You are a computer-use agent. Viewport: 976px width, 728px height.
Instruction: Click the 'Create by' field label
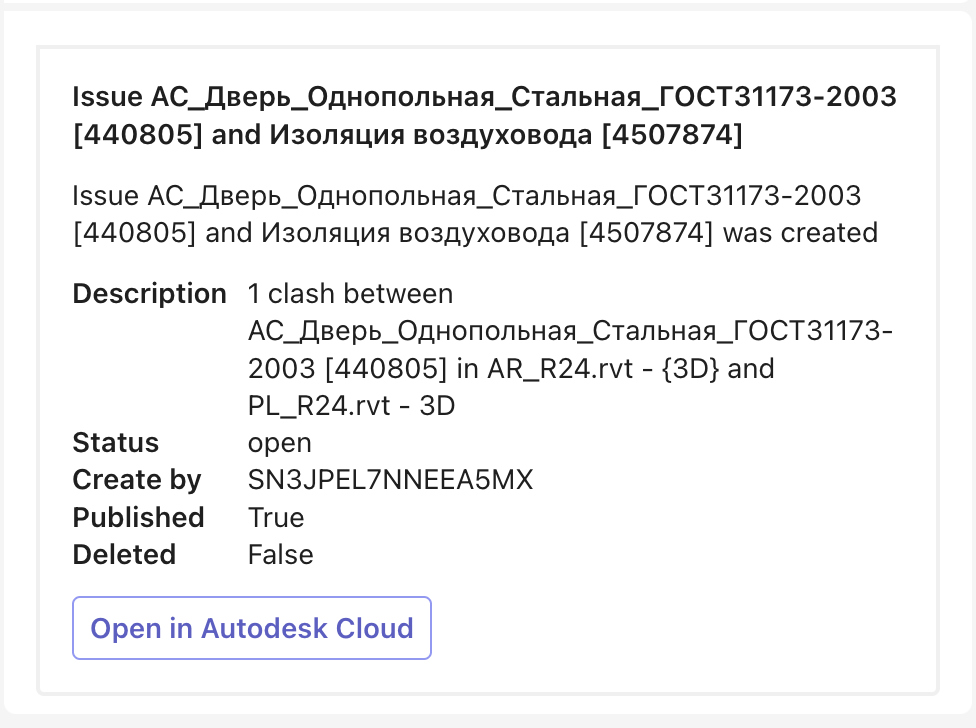point(137,480)
